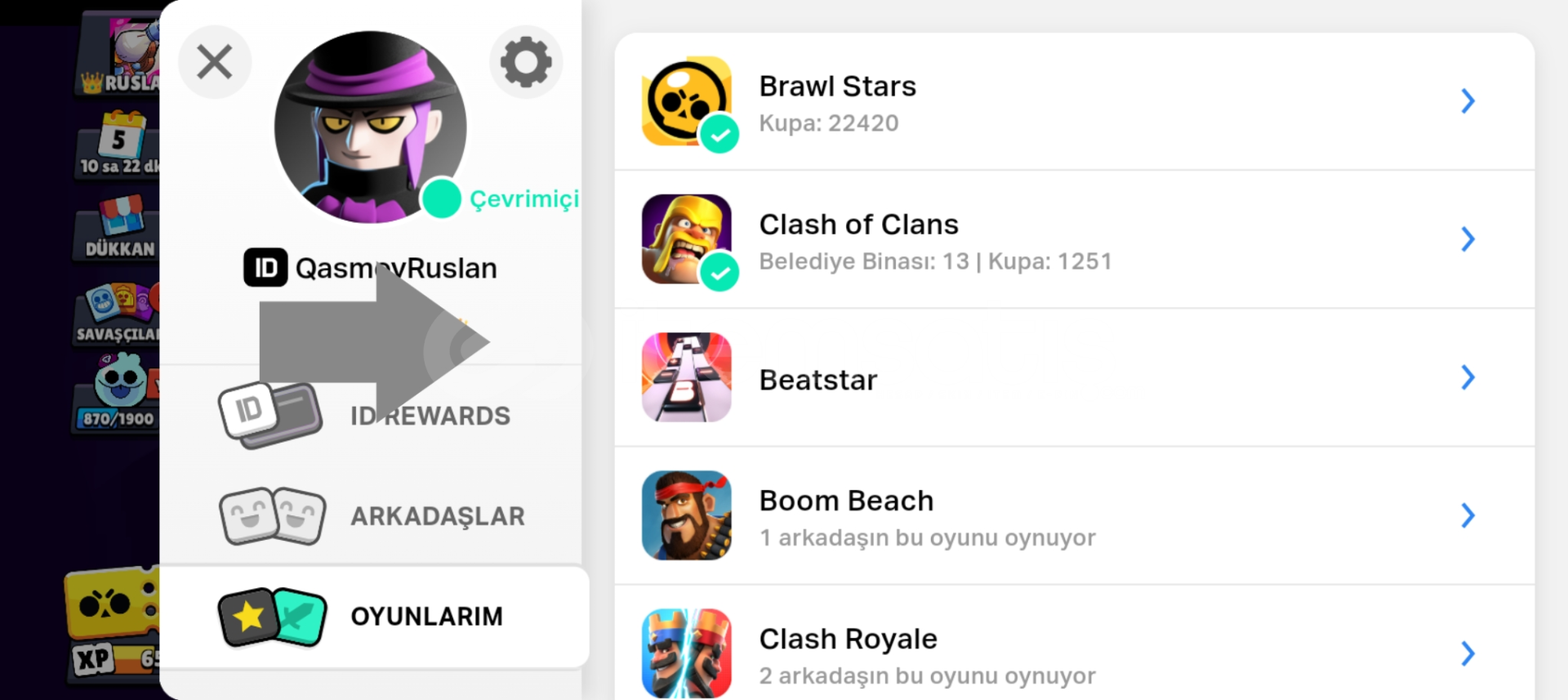
Task: Tap the Brawl Stars game icon
Action: tap(687, 101)
